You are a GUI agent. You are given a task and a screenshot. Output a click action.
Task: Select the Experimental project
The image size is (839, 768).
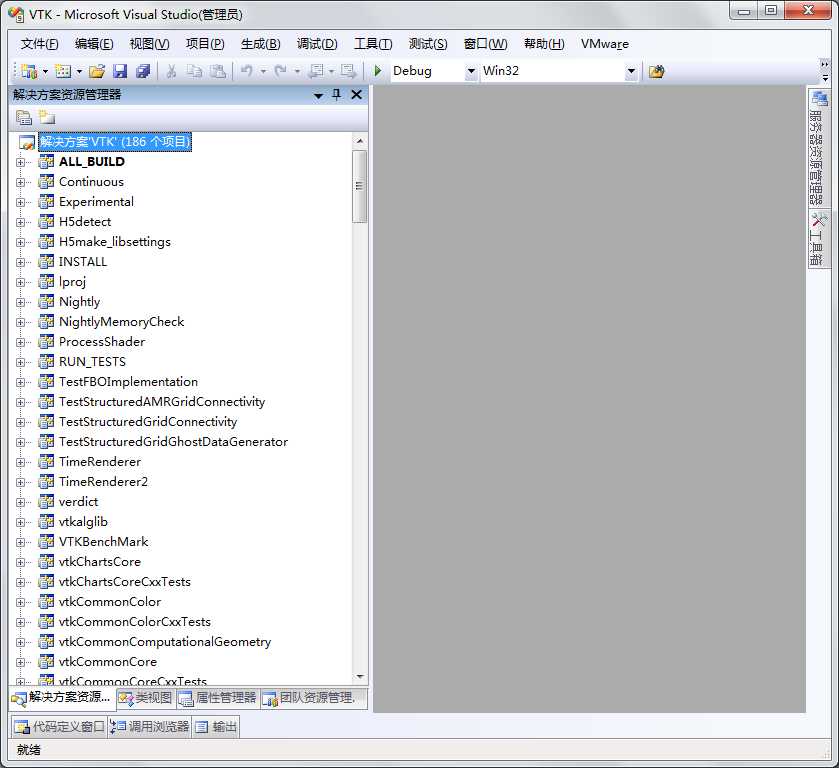click(96, 202)
